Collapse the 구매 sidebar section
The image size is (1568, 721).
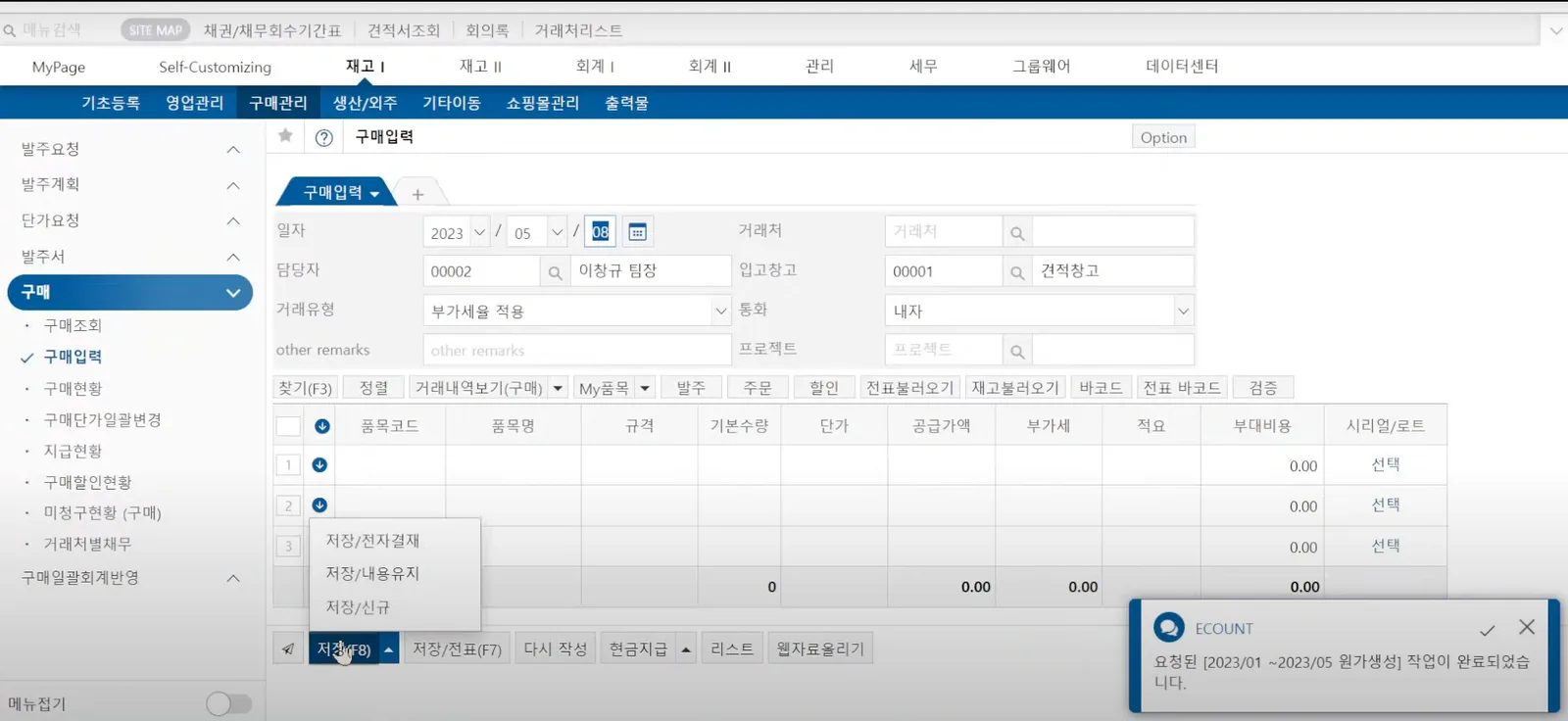pos(233,292)
